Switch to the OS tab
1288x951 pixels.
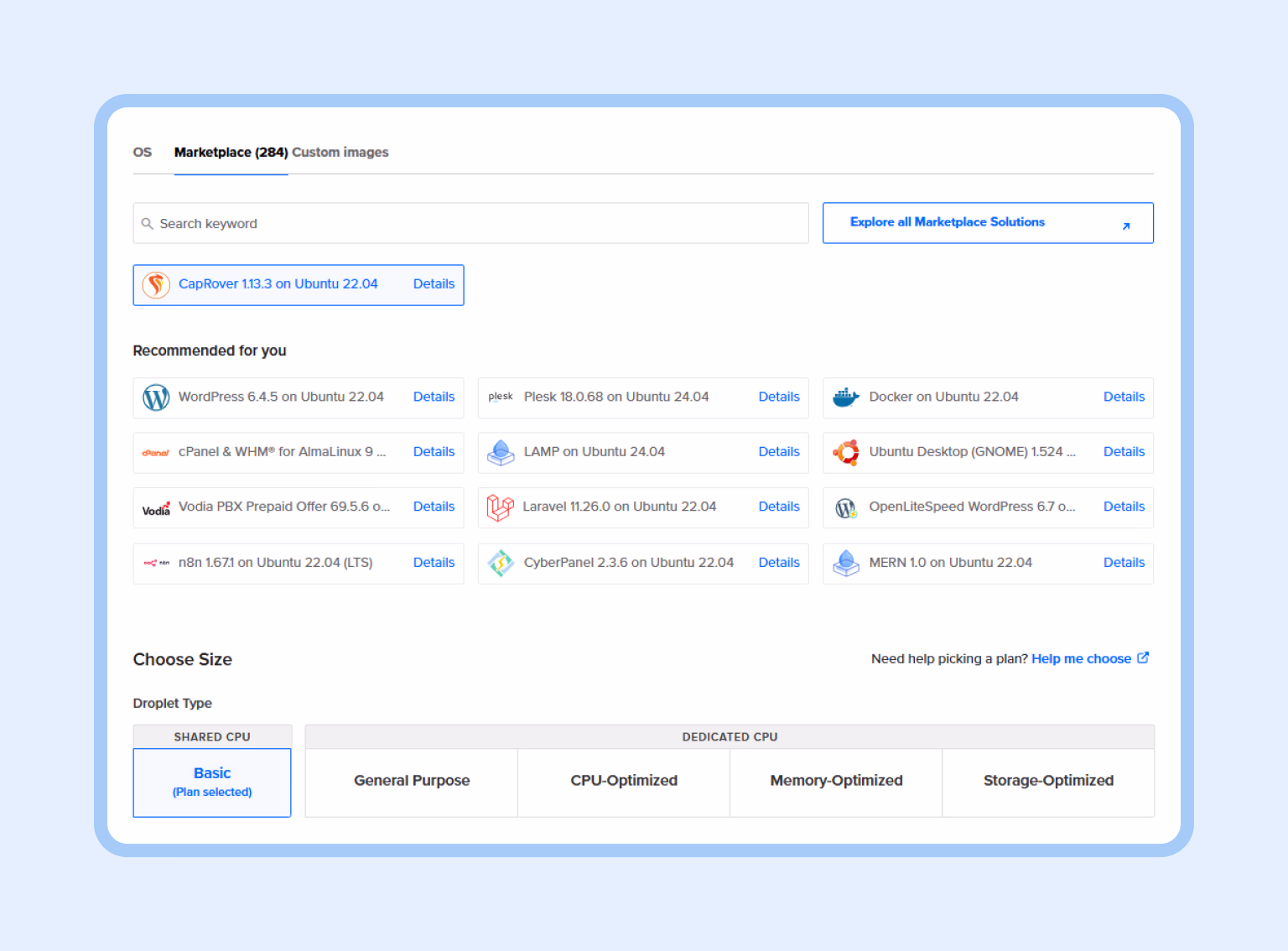click(143, 153)
